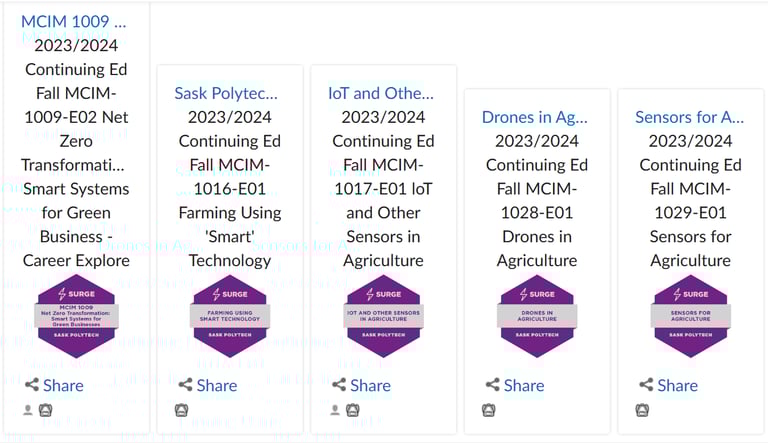Image resolution: width=768 pixels, height=443 pixels.
Task: Click the person icon under MCIM 1009 card
Action: click(28, 410)
